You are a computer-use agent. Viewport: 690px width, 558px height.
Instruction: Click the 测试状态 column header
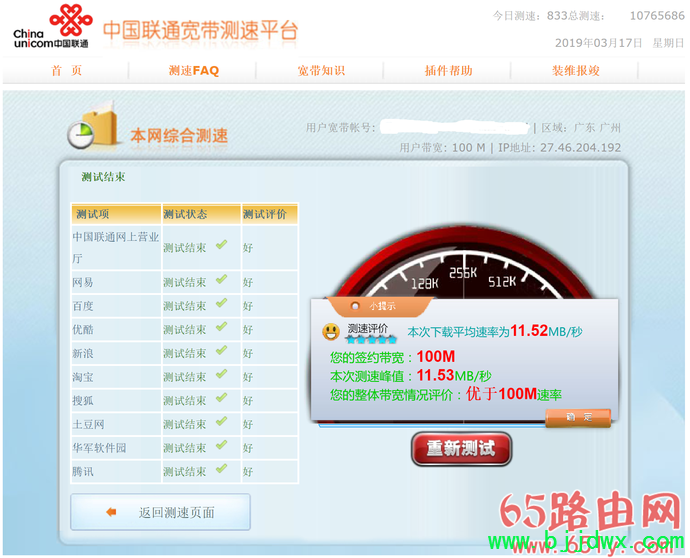click(201, 214)
